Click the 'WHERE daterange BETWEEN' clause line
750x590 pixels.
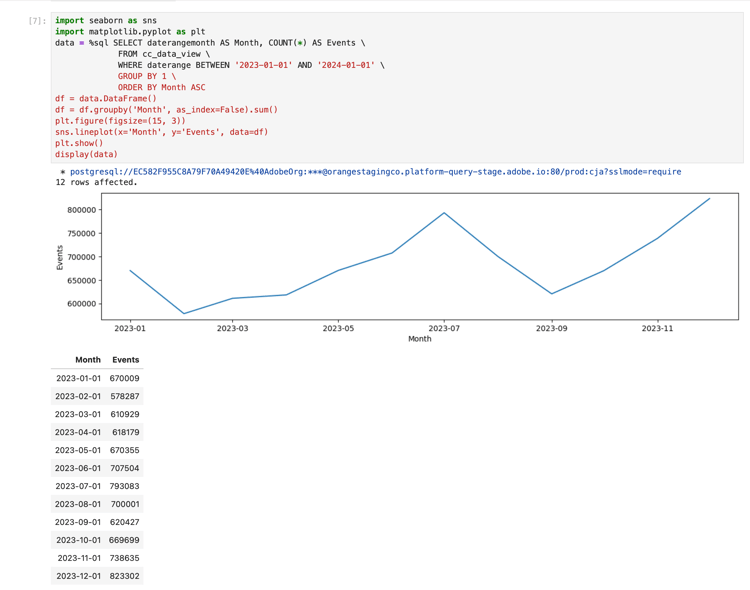click(250, 65)
